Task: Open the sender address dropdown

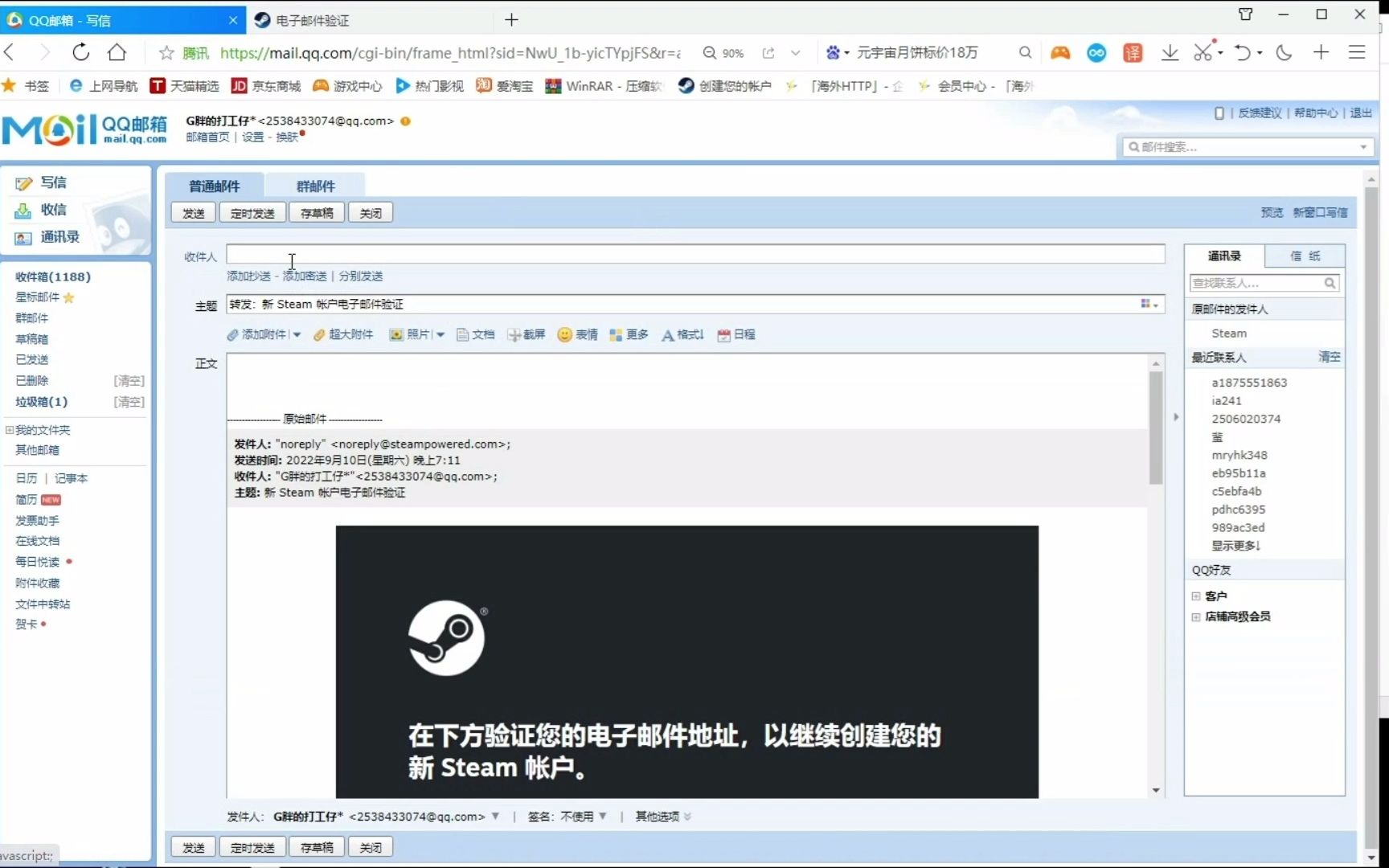Action: (x=495, y=816)
